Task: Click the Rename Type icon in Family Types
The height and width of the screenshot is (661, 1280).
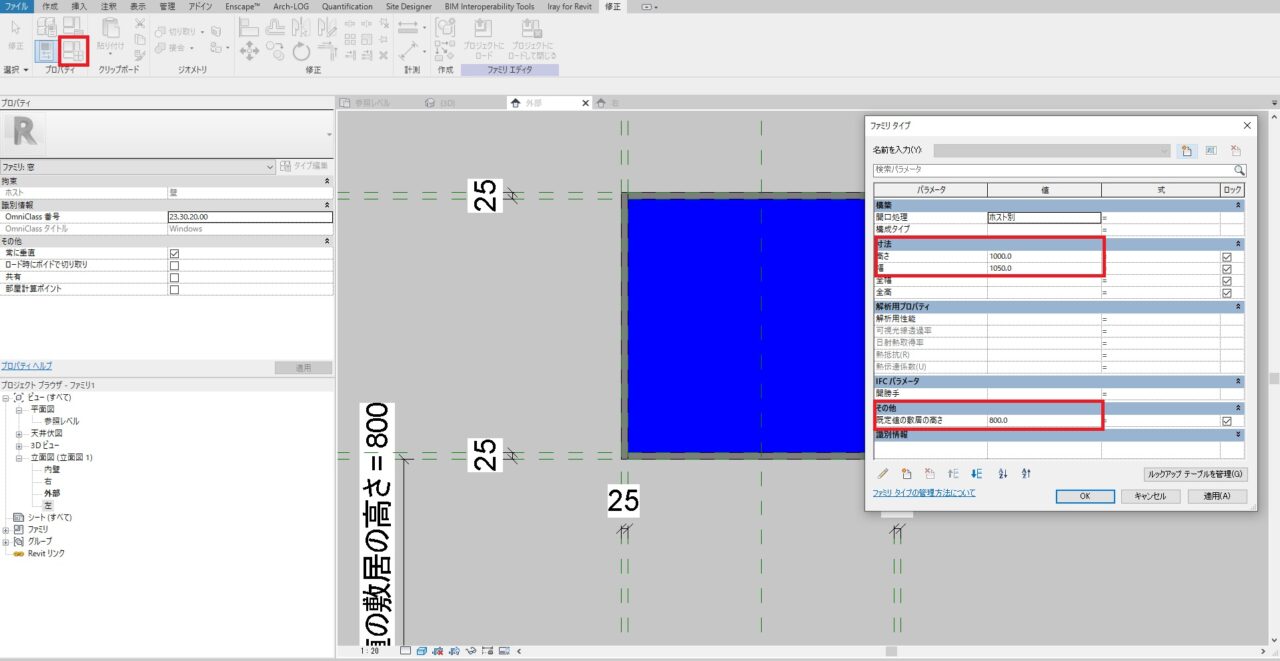Action: 1211,150
